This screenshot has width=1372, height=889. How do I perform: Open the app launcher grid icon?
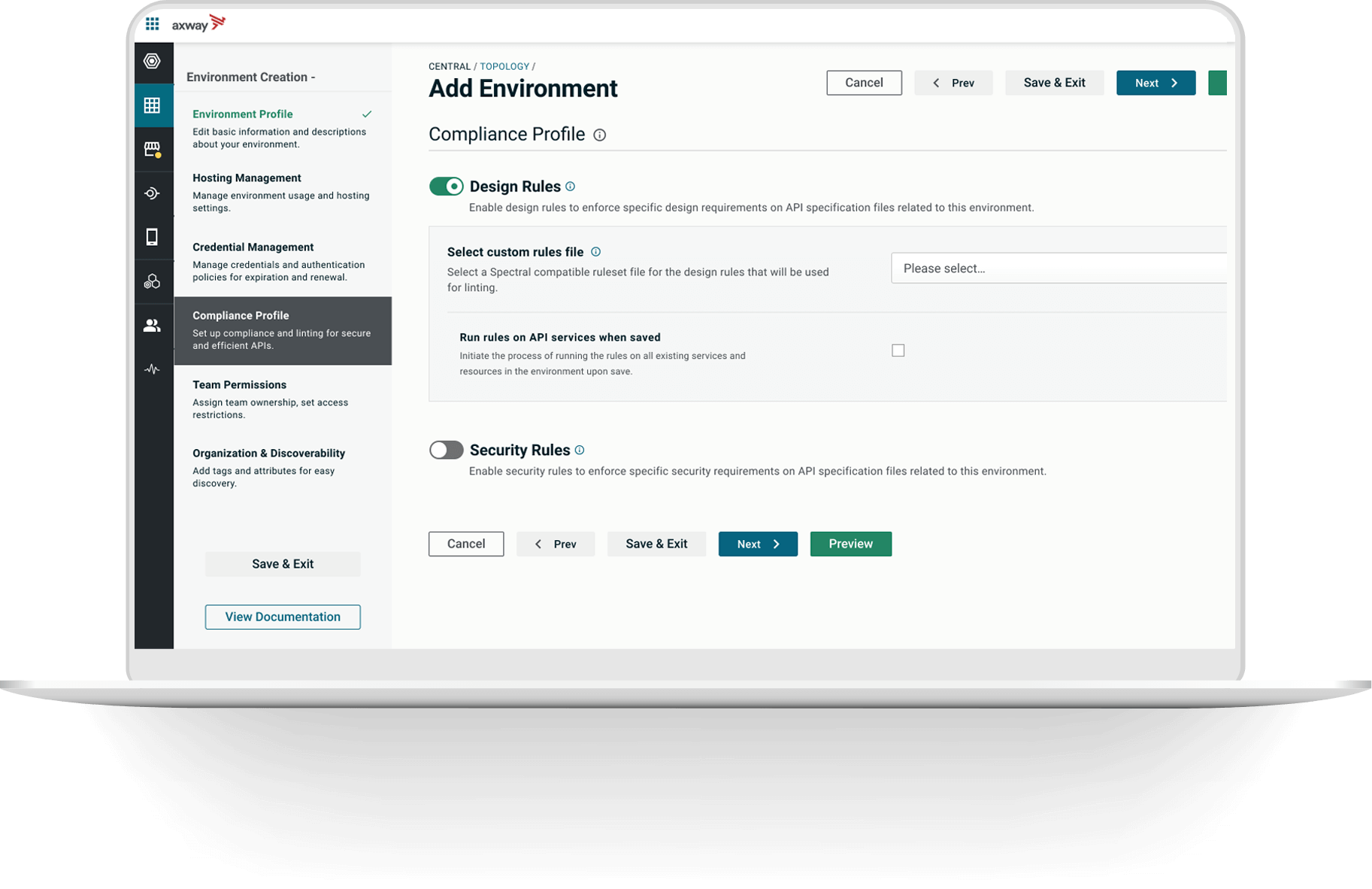pyautogui.click(x=152, y=24)
